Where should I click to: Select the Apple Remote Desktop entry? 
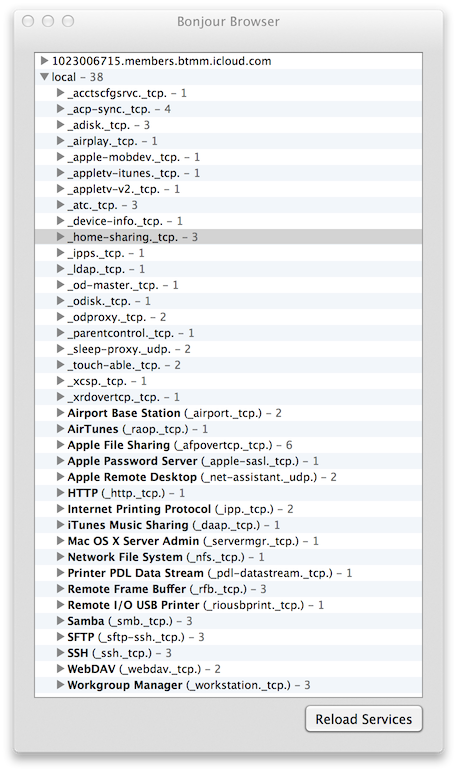[x=228, y=477]
